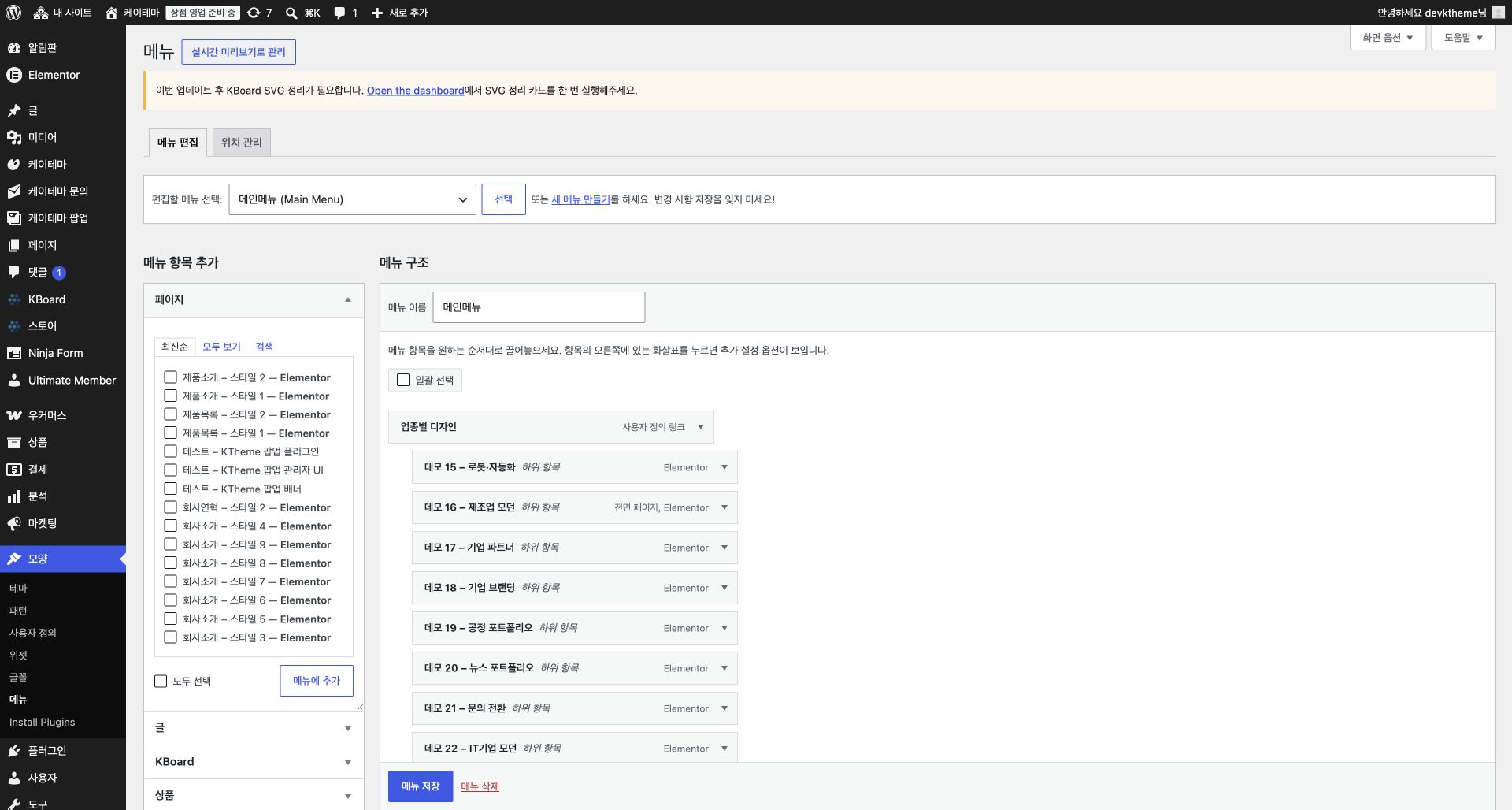
Task: Click the 메뉴 저장 button
Action: 421,786
